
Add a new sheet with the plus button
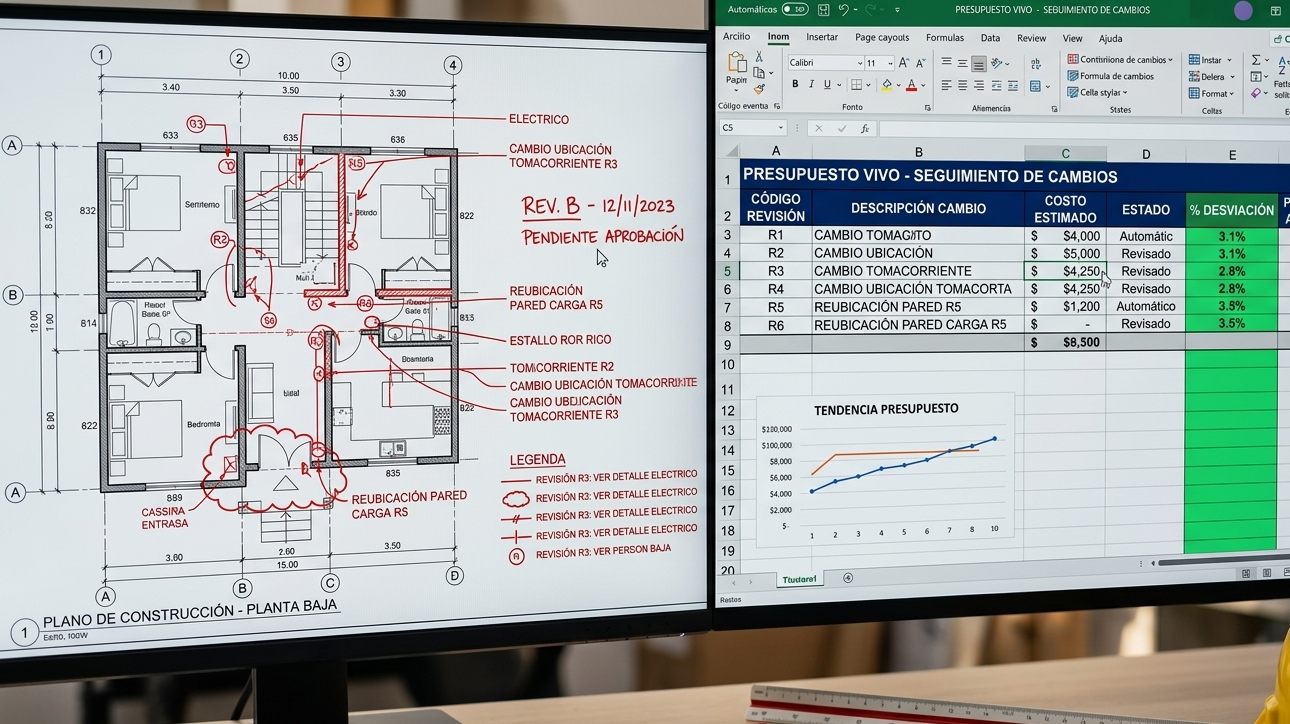(x=848, y=578)
